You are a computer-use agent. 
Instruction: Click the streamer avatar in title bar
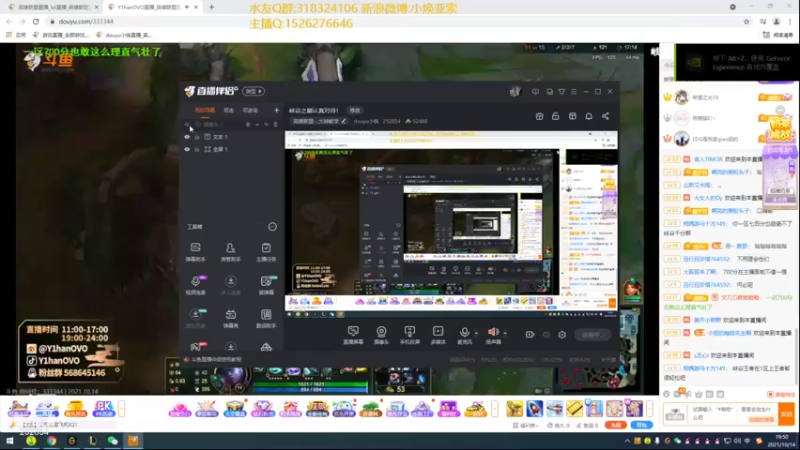point(515,91)
